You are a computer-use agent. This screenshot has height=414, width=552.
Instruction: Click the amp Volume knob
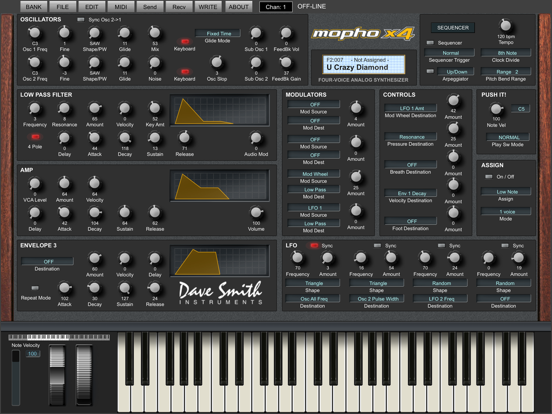pyautogui.click(x=256, y=212)
